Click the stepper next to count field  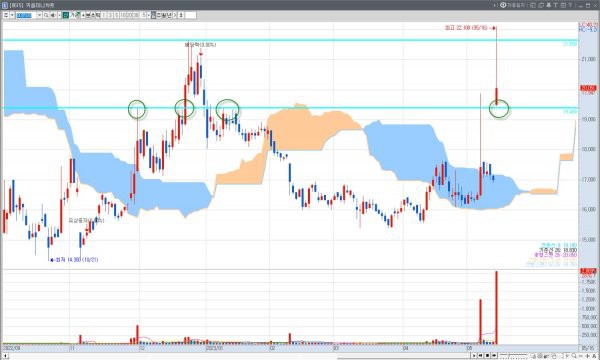181,15
